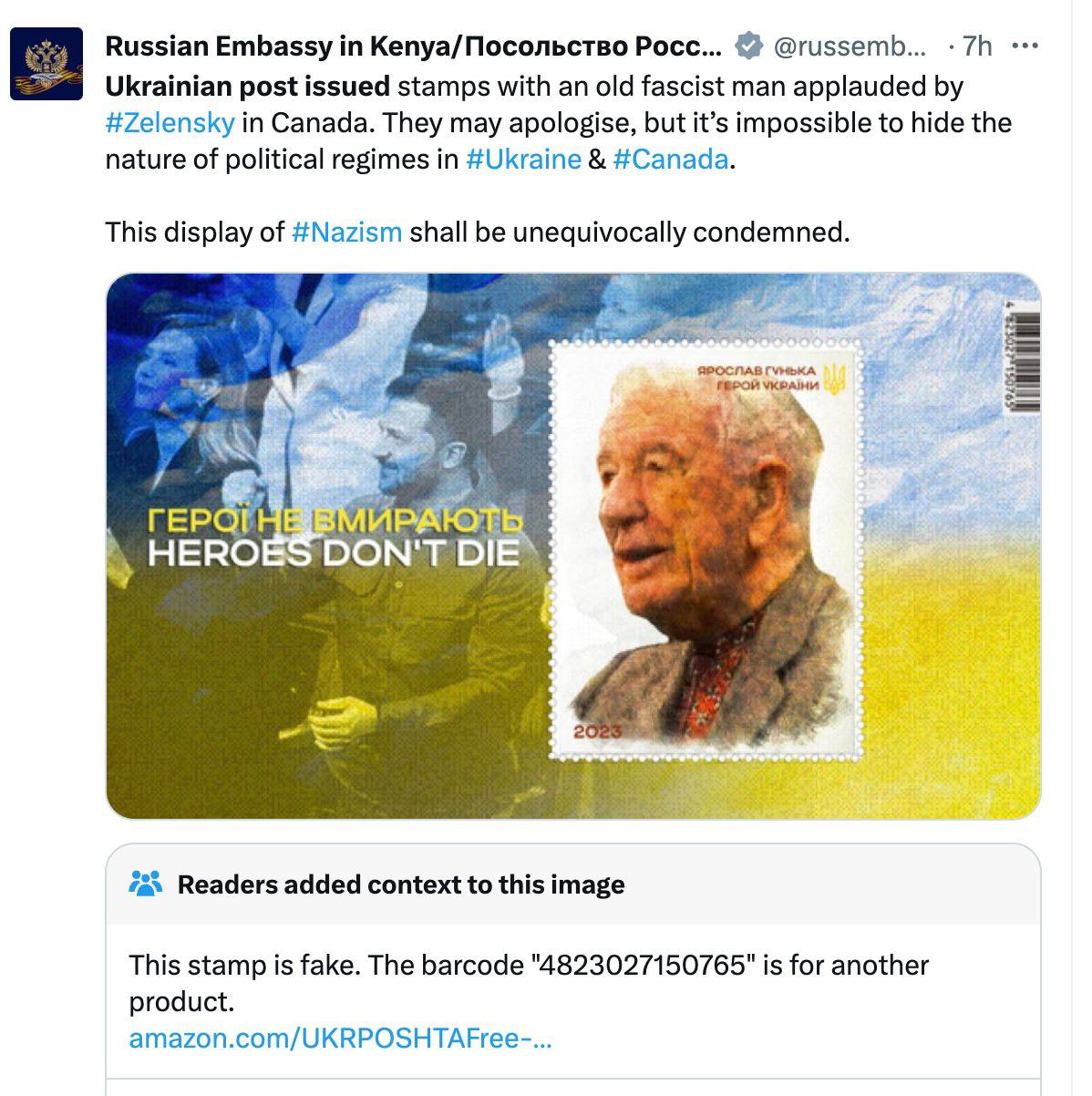Click the 'HEROES DON'T DIE' caption in image
Screen dimensions: 1092x1096
click(x=333, y=553)
